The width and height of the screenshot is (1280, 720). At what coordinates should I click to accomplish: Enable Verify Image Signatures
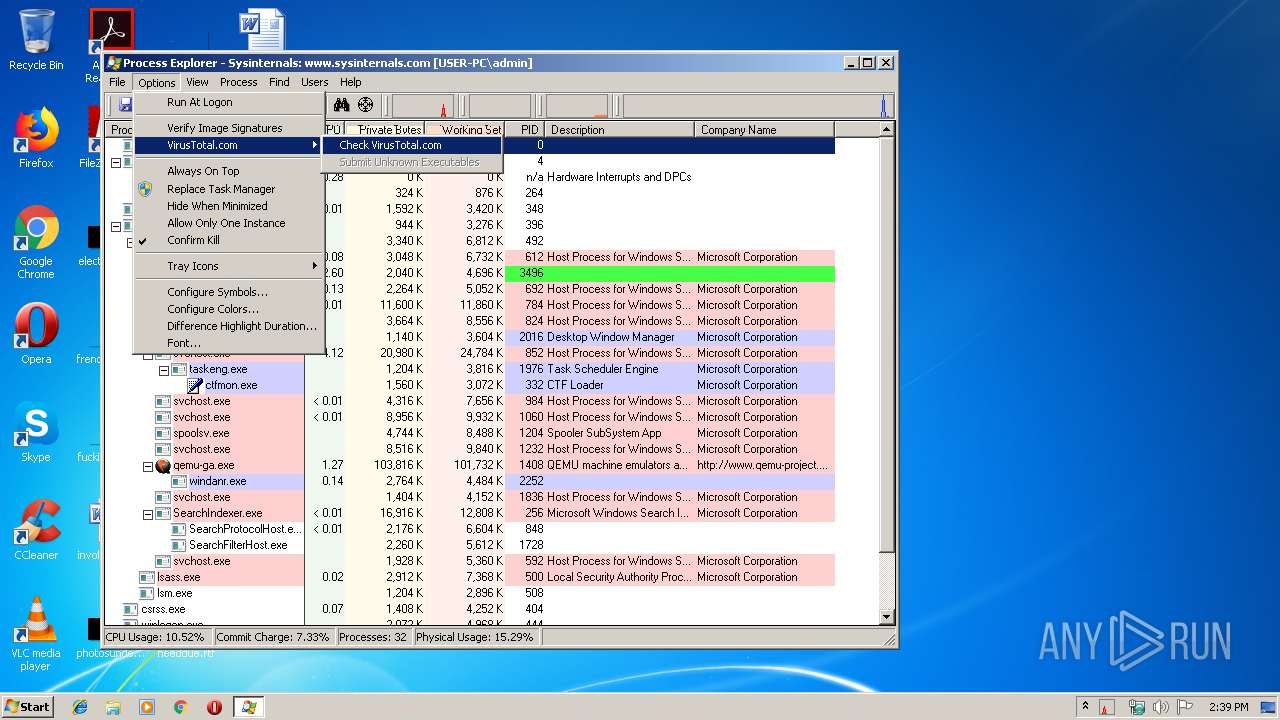pyautogui.click(x=229, y=128)
